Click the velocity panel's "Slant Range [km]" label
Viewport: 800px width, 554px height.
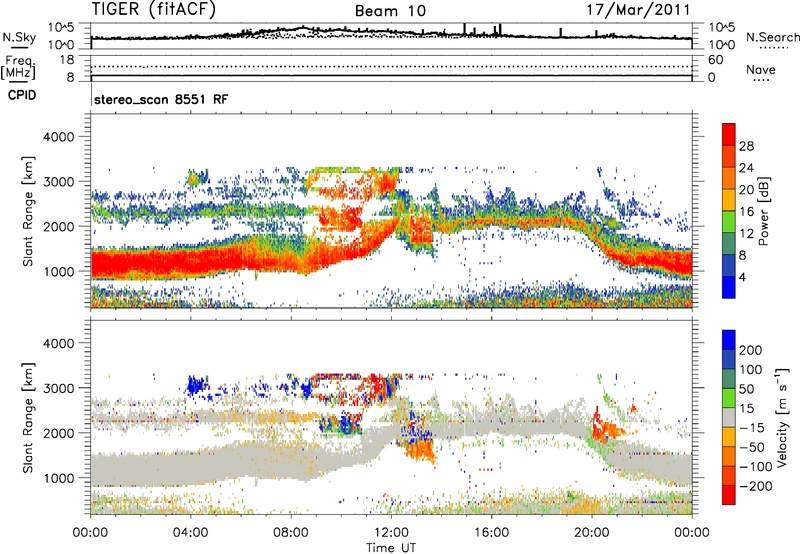click(28, 418)
